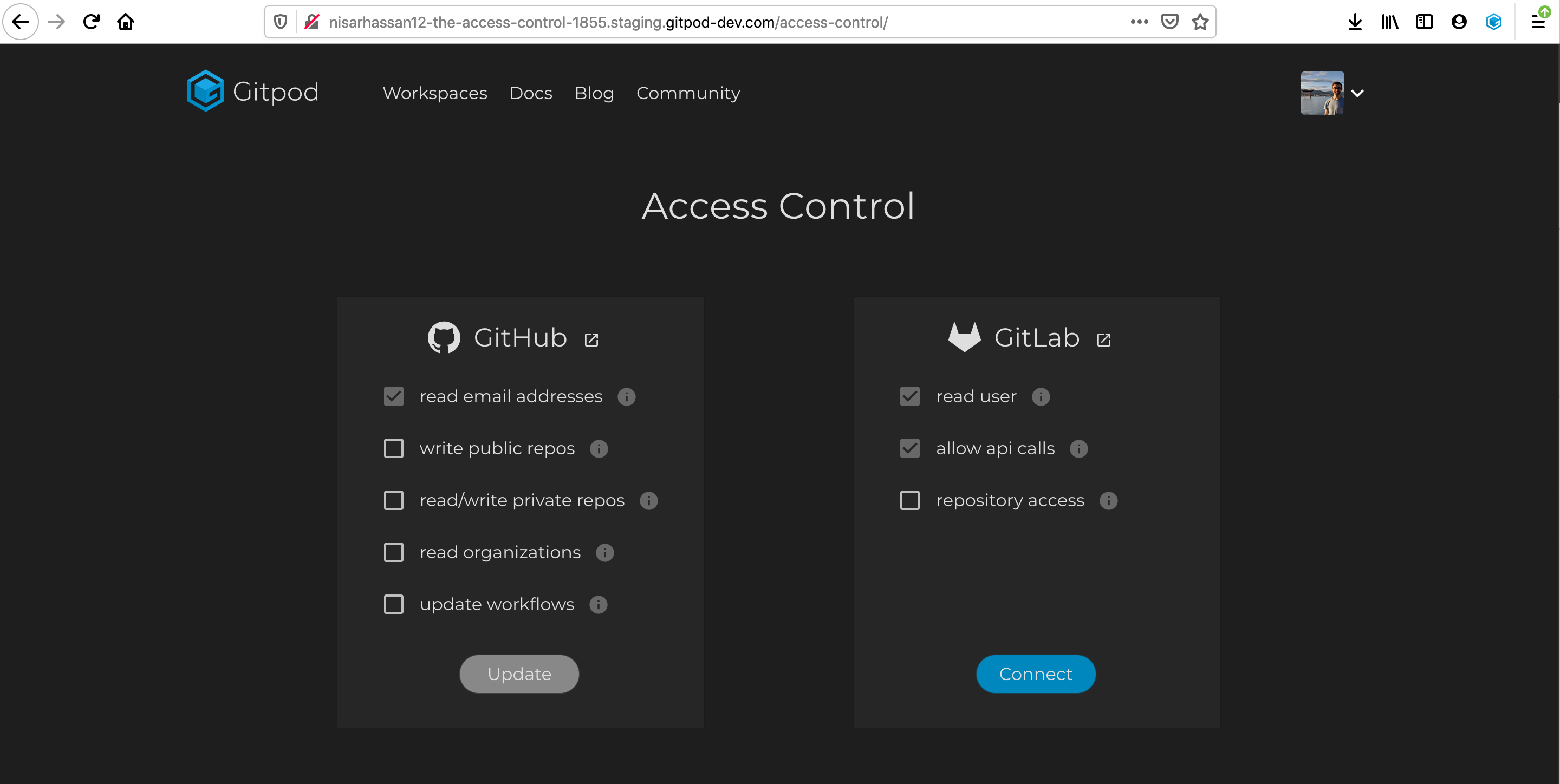Click the browser forward arrow
Image resolution: width=1560 pixels, height=784 pixels.
56,22
